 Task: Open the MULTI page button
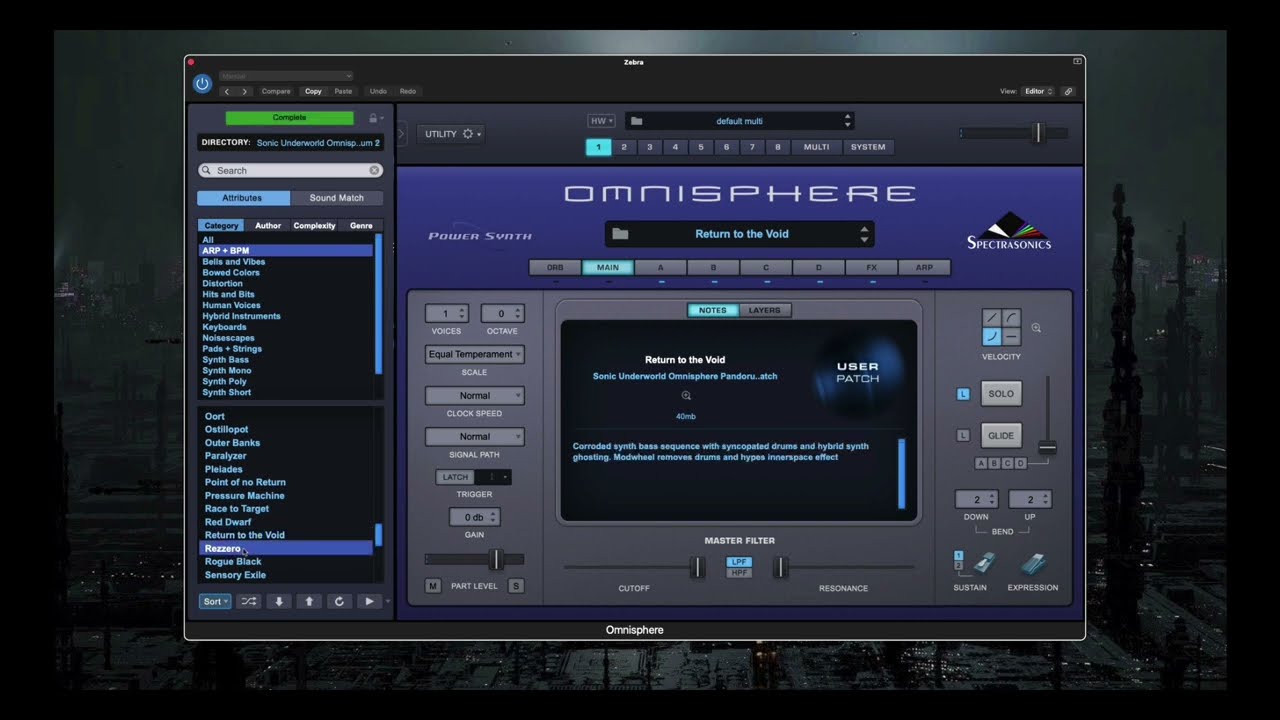tap(817, 147)
